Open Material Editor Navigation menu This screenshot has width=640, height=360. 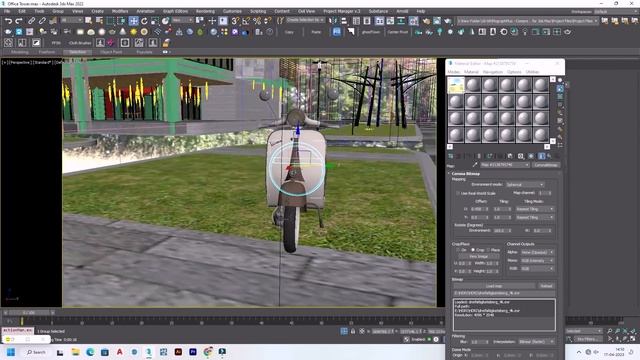point(493,72)
